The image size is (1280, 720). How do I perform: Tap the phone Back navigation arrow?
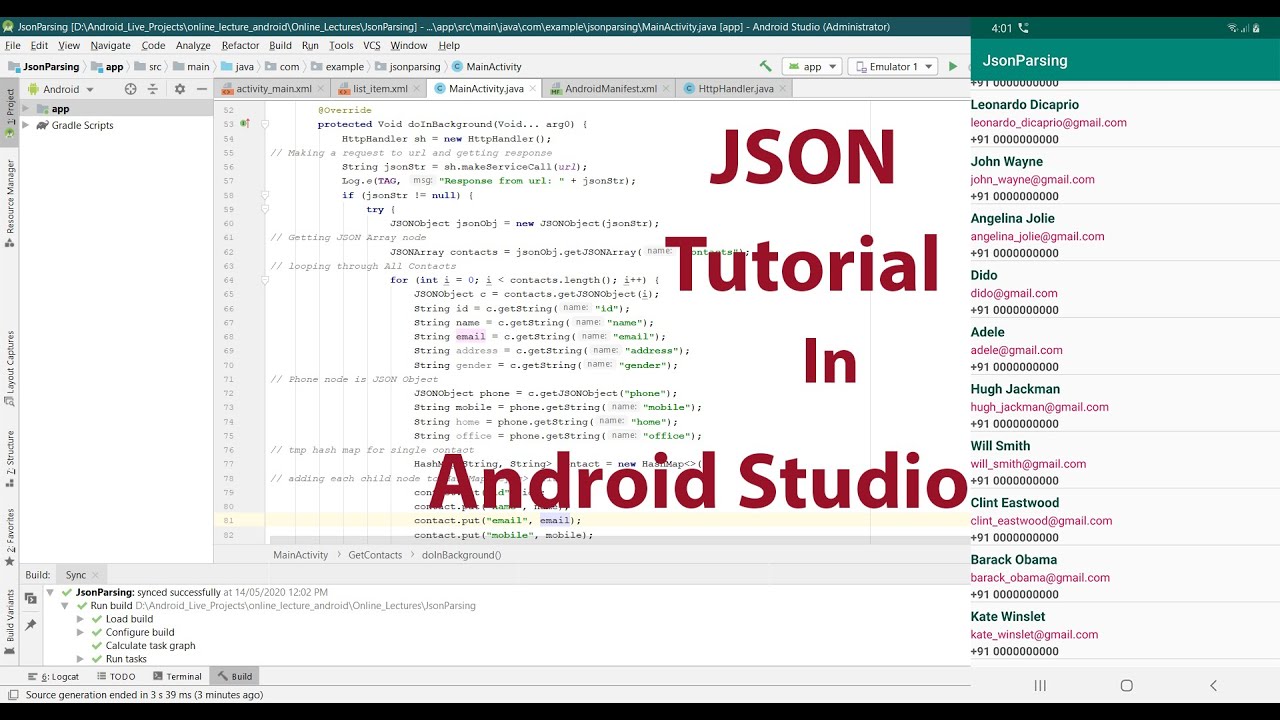[x=1213, y=685]
